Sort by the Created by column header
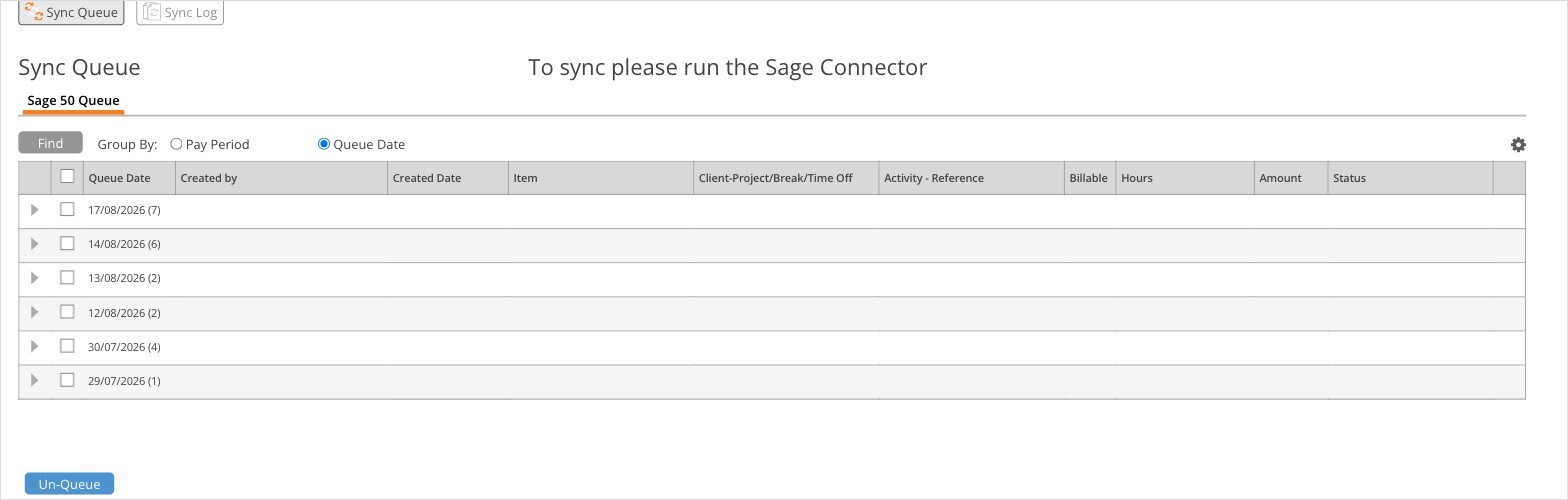Screen dimensions: 1568x500 coord(281,178)
